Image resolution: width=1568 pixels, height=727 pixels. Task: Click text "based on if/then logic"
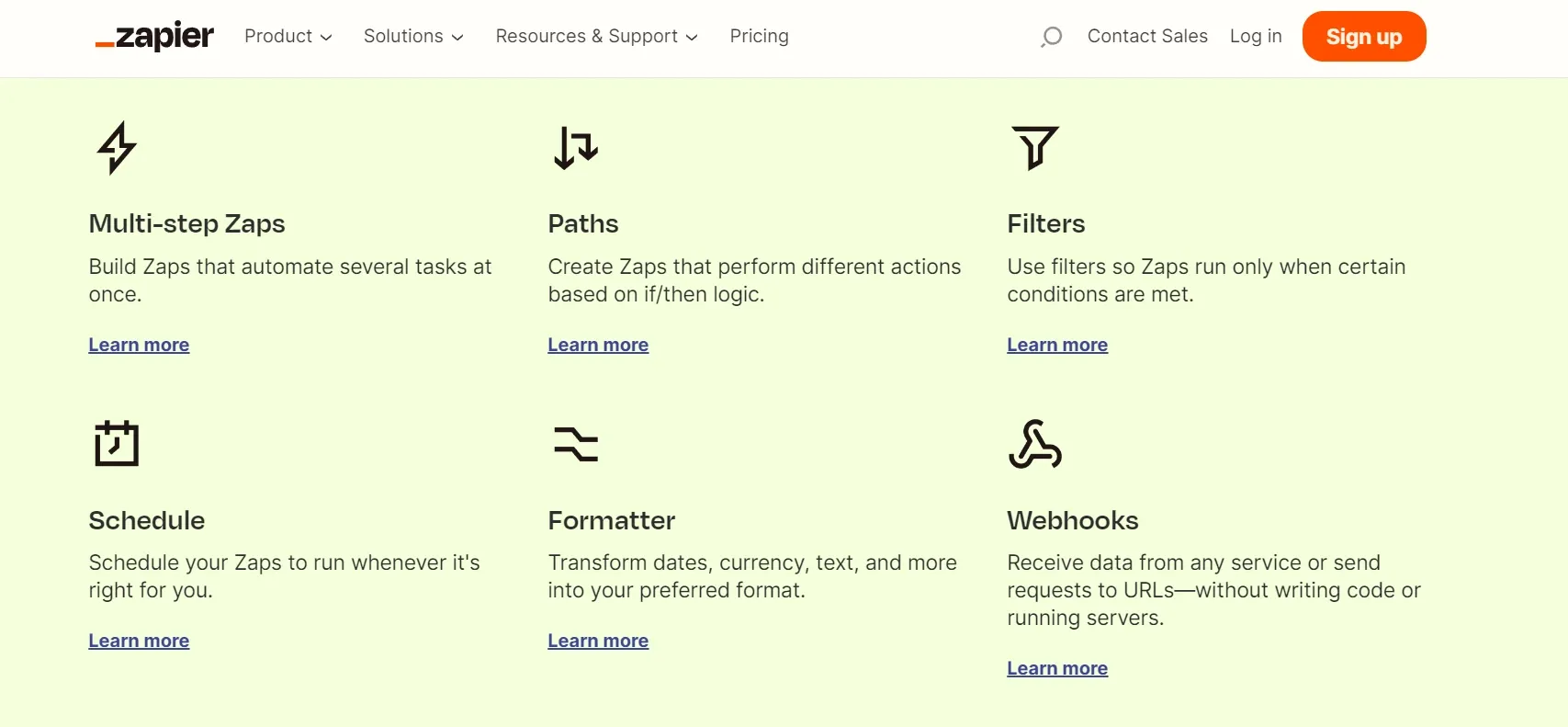pos(655,294)
